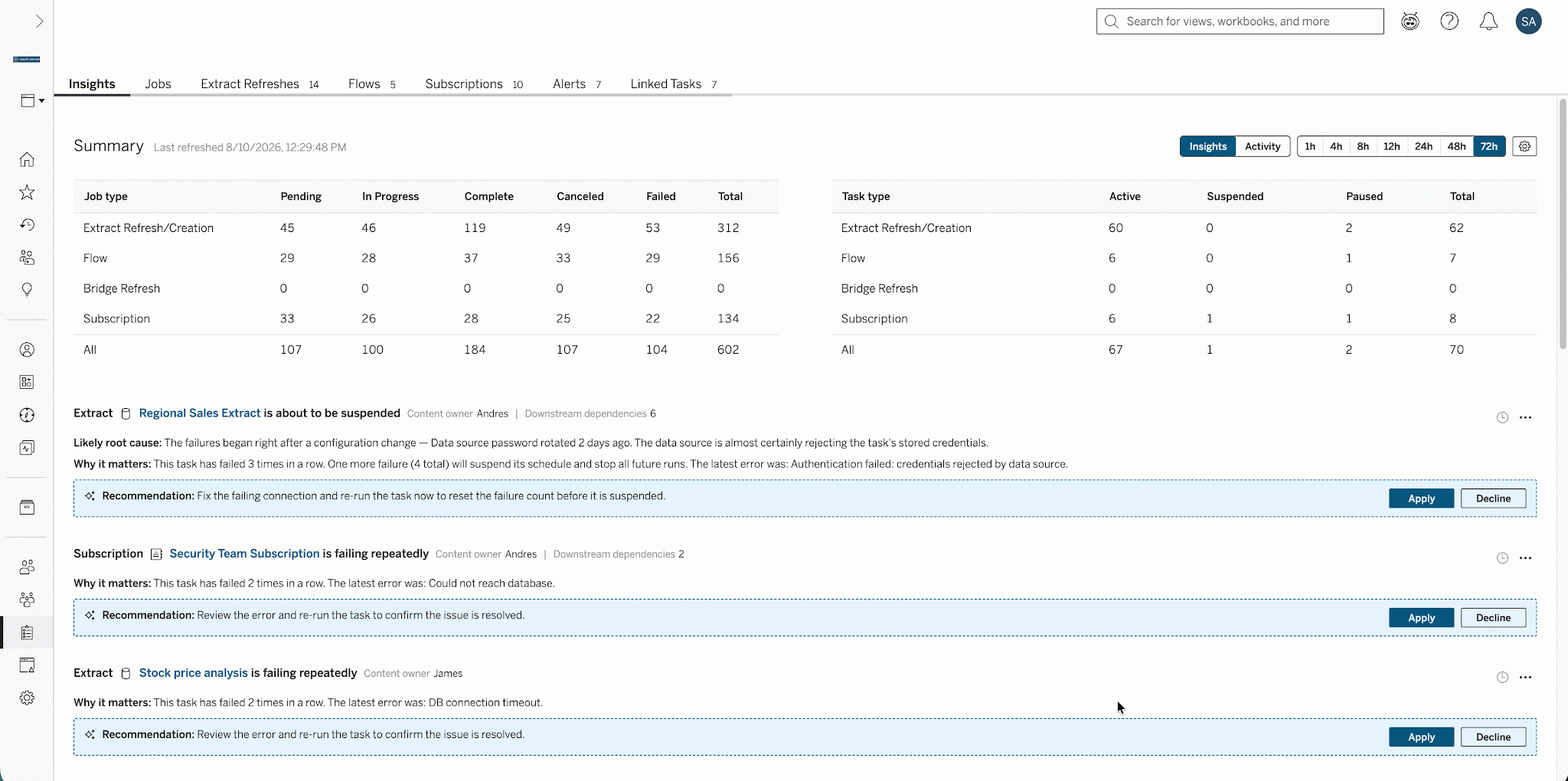This screenshot has width=1568, height=781.
Task: Open the Security Team Subscription link
Action: point(244,554)
